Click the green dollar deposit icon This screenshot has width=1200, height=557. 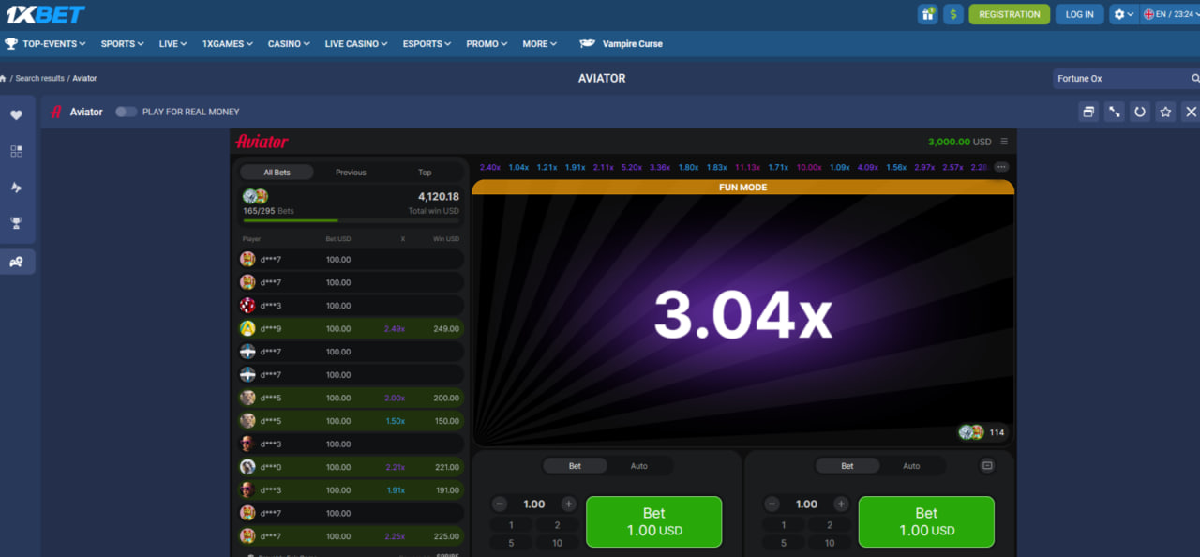pos(953,14)
